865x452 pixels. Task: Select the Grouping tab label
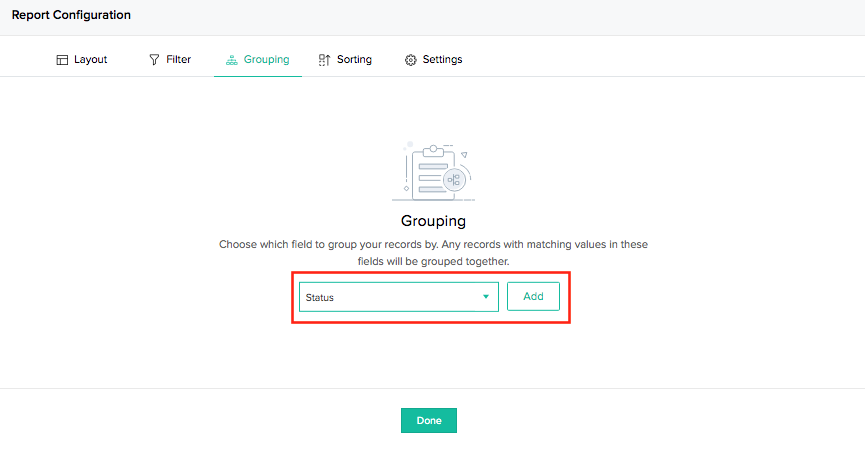pos(266,60)
